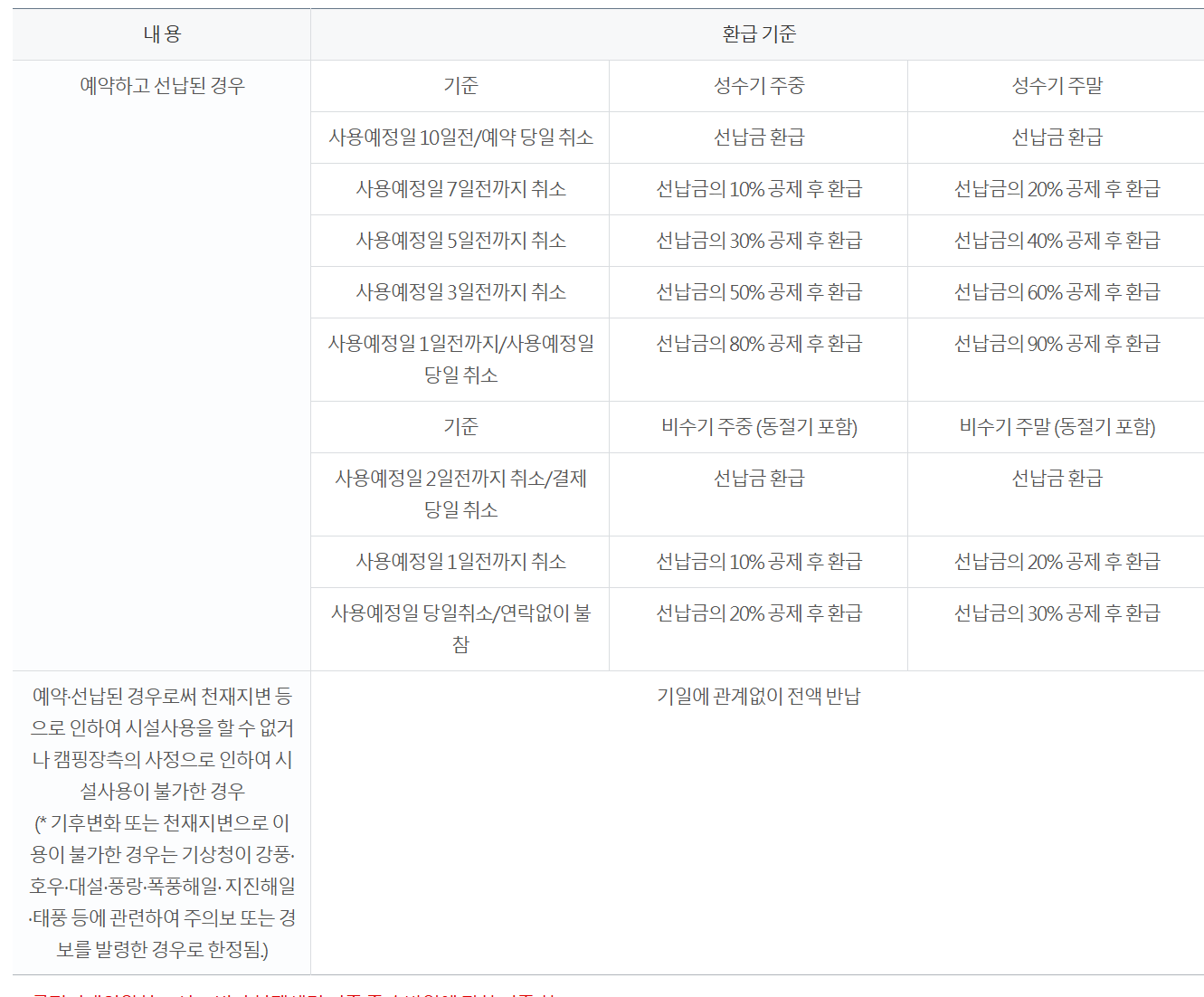Click '선납금의 20% 공제 후 환급' in 연락없이 불참 row

[x=759, y=629]
